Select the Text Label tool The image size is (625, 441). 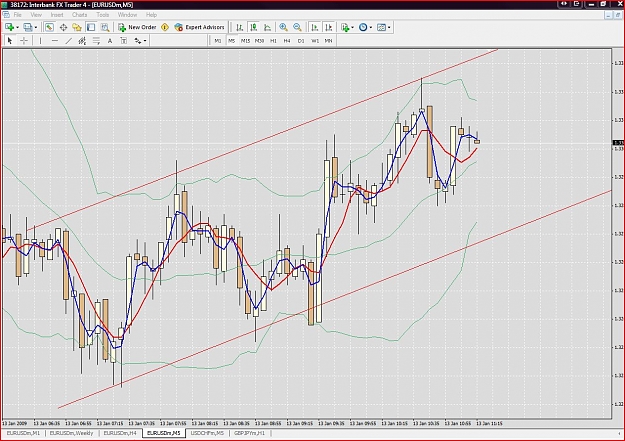pyautogui.click(x=124, y=41)
